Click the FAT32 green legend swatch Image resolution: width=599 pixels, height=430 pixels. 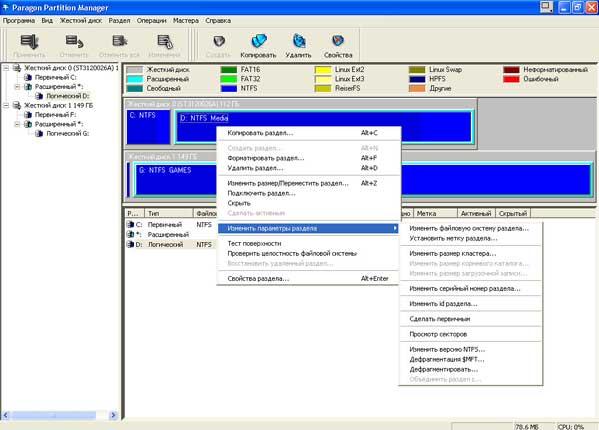[x=229, y=79]
